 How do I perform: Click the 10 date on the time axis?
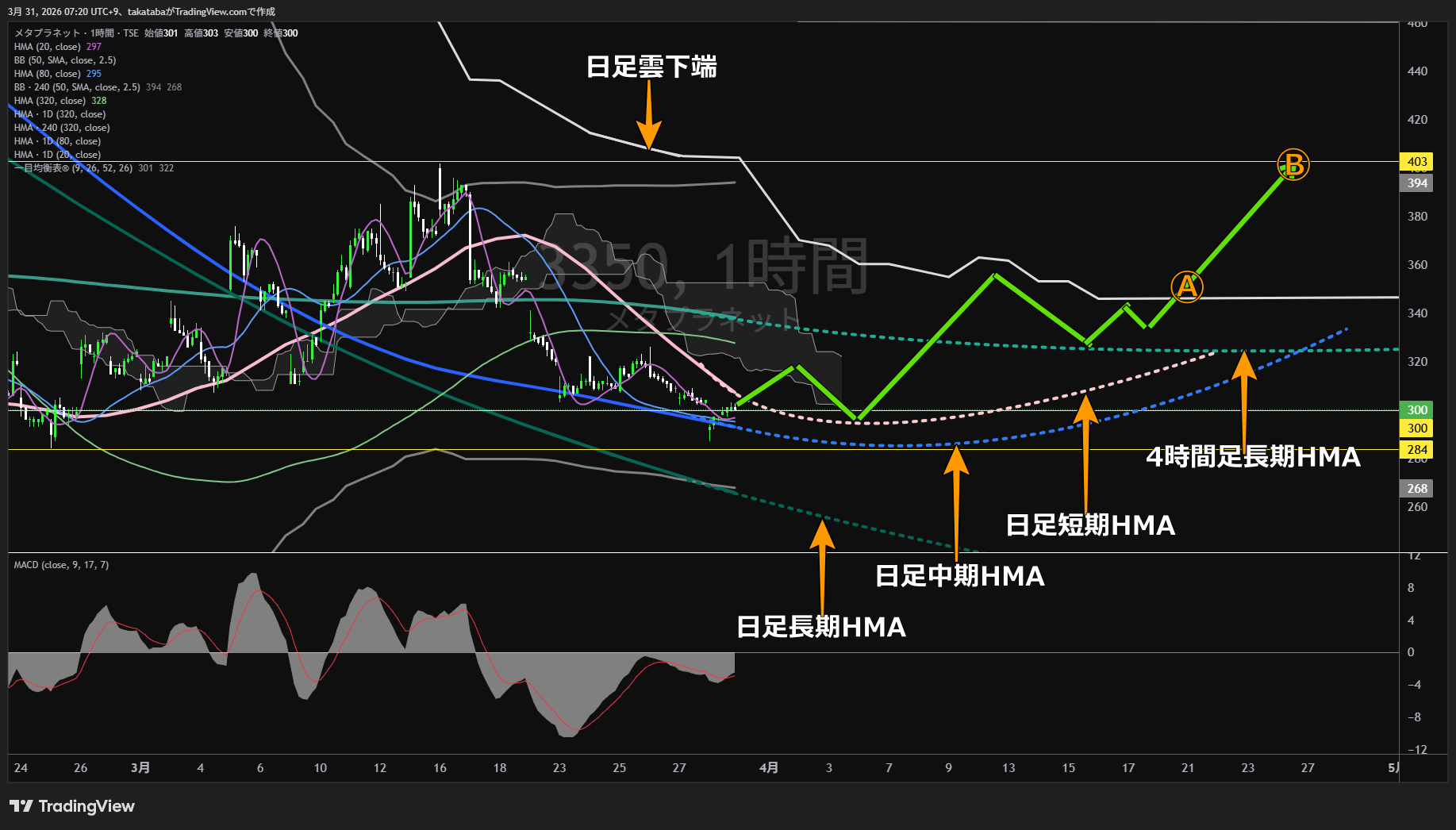320,768
